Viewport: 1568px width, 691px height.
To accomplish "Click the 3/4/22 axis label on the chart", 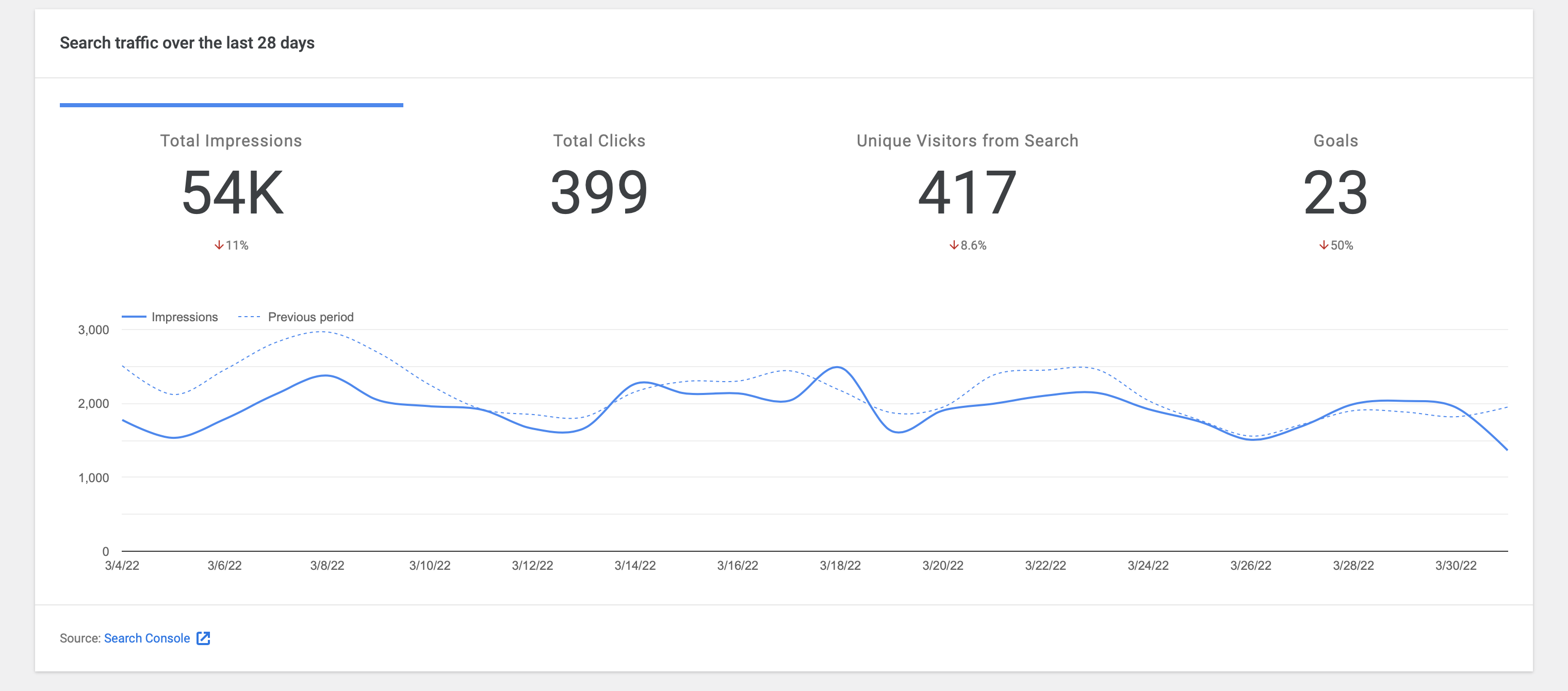I will (x=122, y=565).
